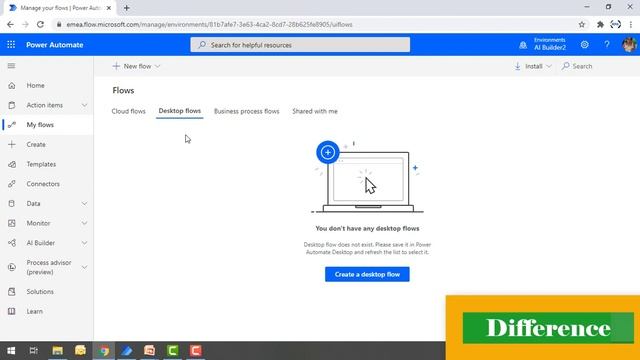Open the Shared with me tab

click(315, 111)
